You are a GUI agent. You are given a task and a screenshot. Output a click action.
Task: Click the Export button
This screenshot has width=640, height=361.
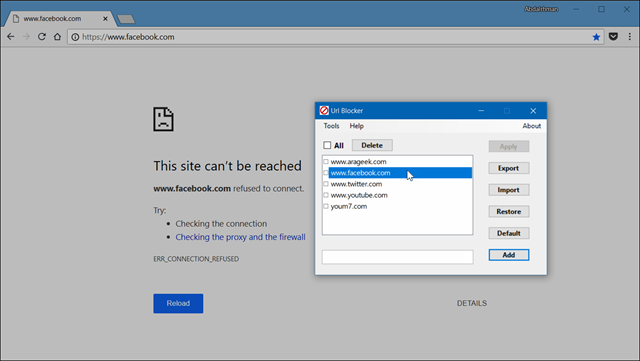coord(509,168)
